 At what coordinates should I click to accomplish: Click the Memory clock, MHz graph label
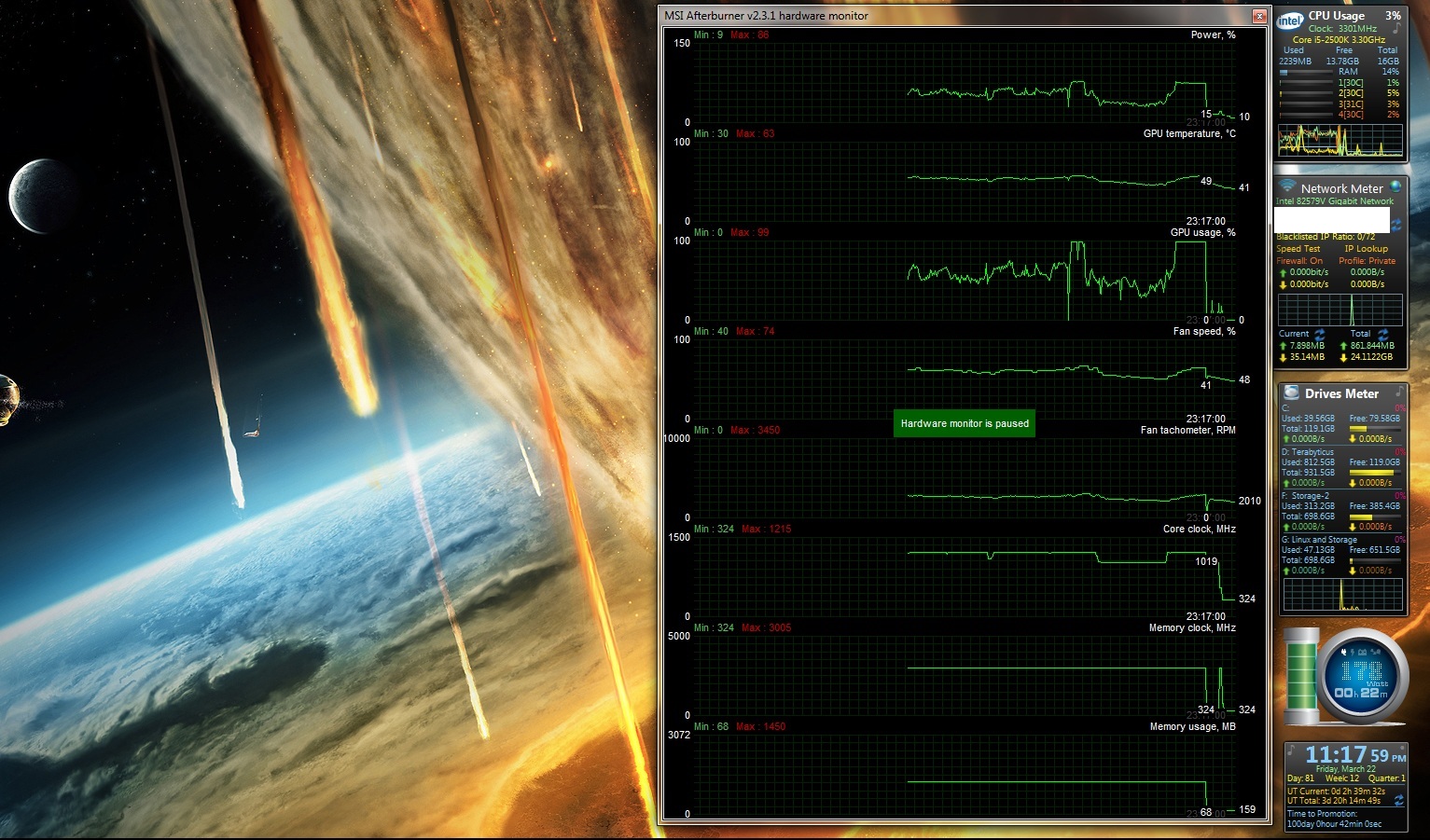(x=1192, y=628)
